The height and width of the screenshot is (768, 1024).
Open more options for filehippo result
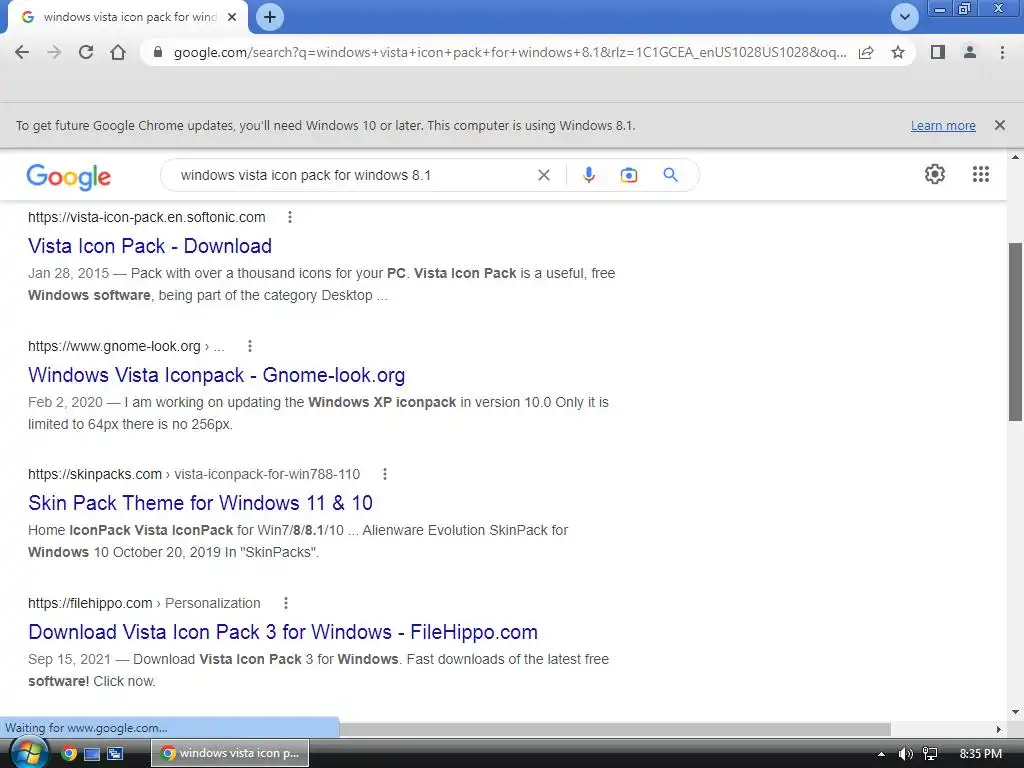click(x=285, y=603)
